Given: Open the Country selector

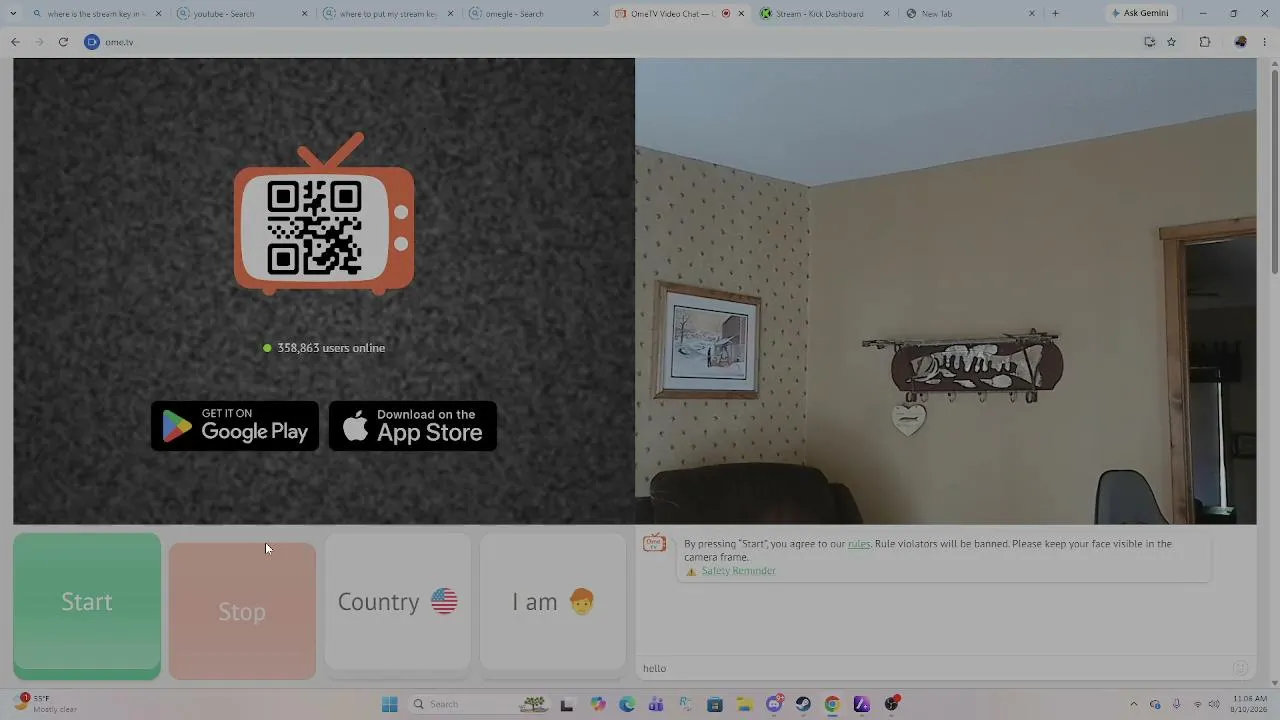Looking at the screenshot, I should pos(397,602).
